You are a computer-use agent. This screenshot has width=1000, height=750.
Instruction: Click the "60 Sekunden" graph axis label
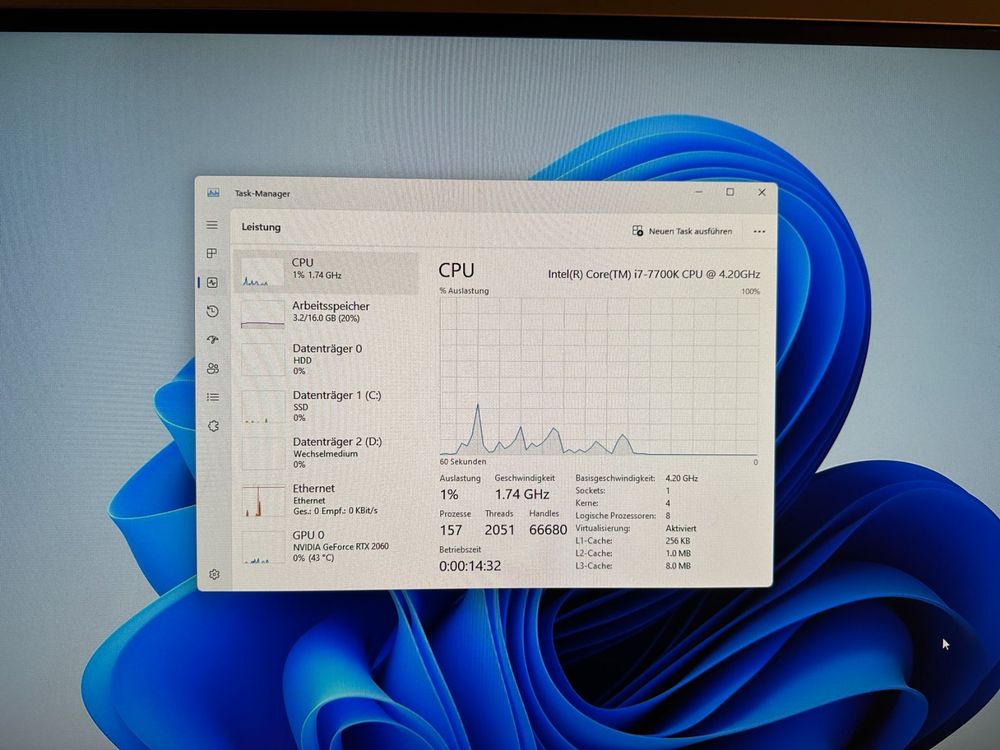point(462,461)
